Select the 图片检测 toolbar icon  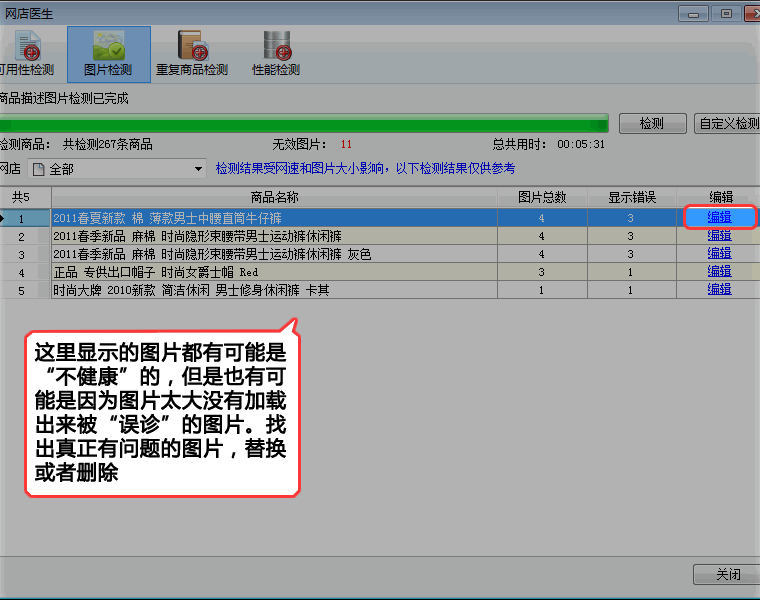click(x=109, y=54)
